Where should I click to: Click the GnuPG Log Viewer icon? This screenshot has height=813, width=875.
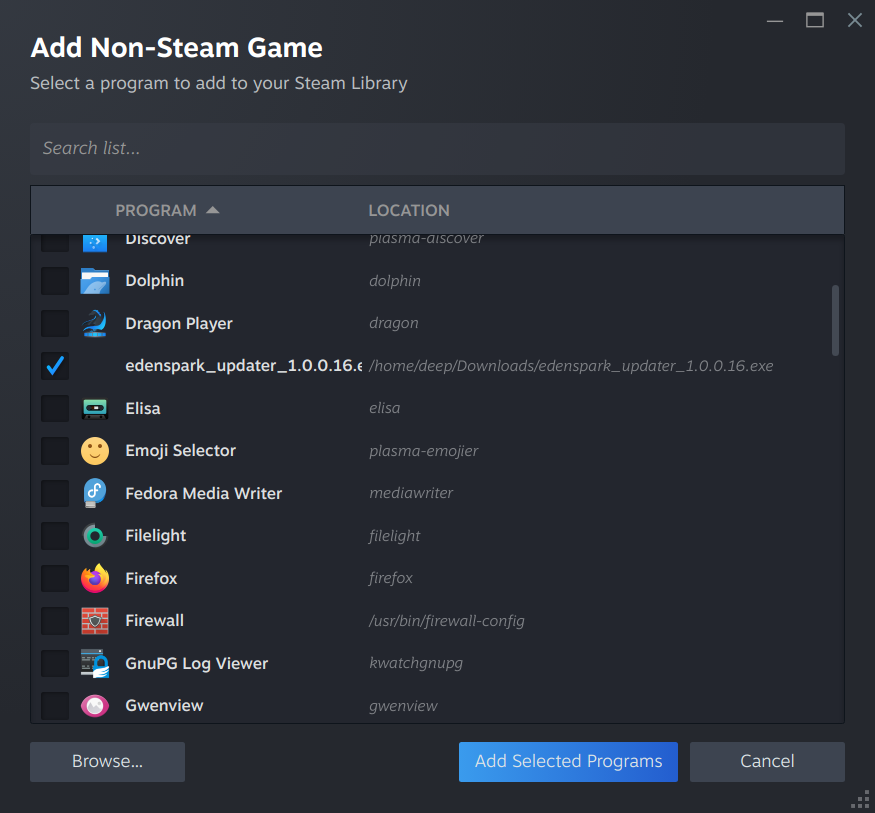95,663
